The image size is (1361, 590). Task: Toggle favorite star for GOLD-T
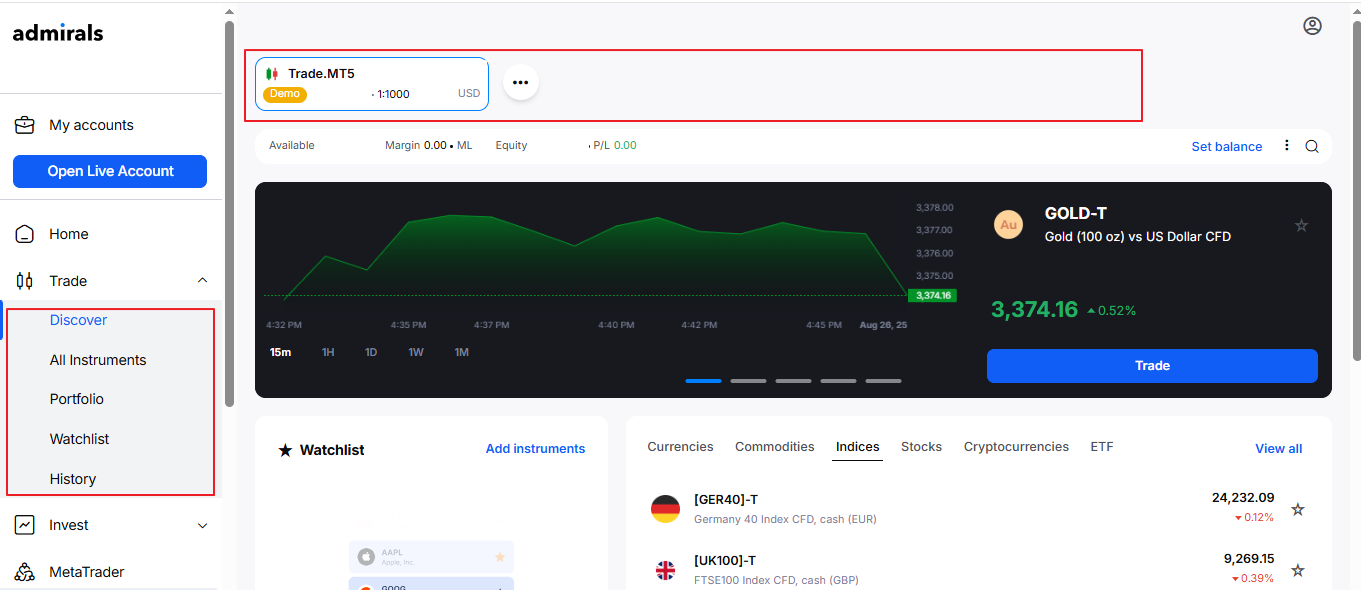pyautogui.click(x=1301, y=225)
